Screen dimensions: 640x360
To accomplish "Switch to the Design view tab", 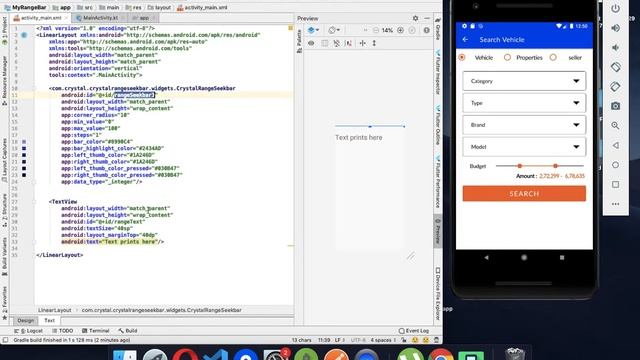I will [26, 320].
